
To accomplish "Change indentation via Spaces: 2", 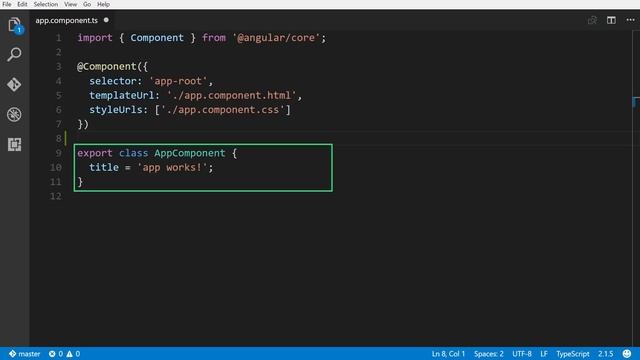I will [489, 354].
